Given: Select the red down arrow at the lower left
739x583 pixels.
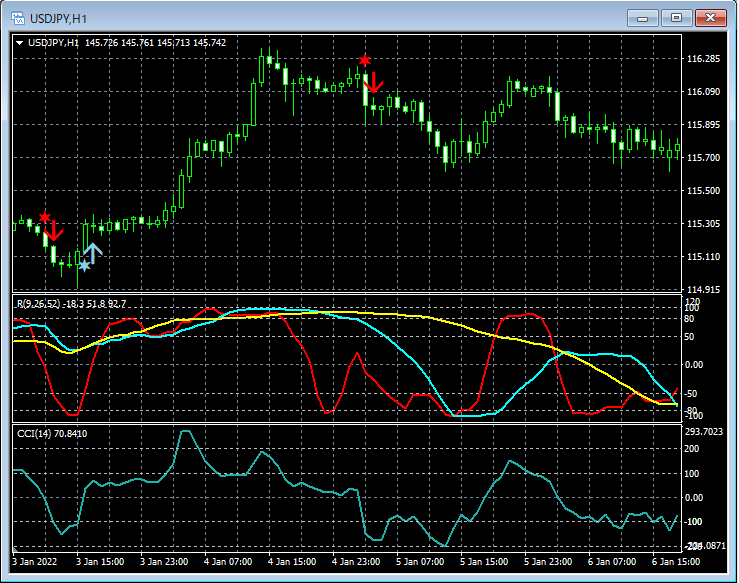Looking at the screenshot, I should [x=54, y=230].
